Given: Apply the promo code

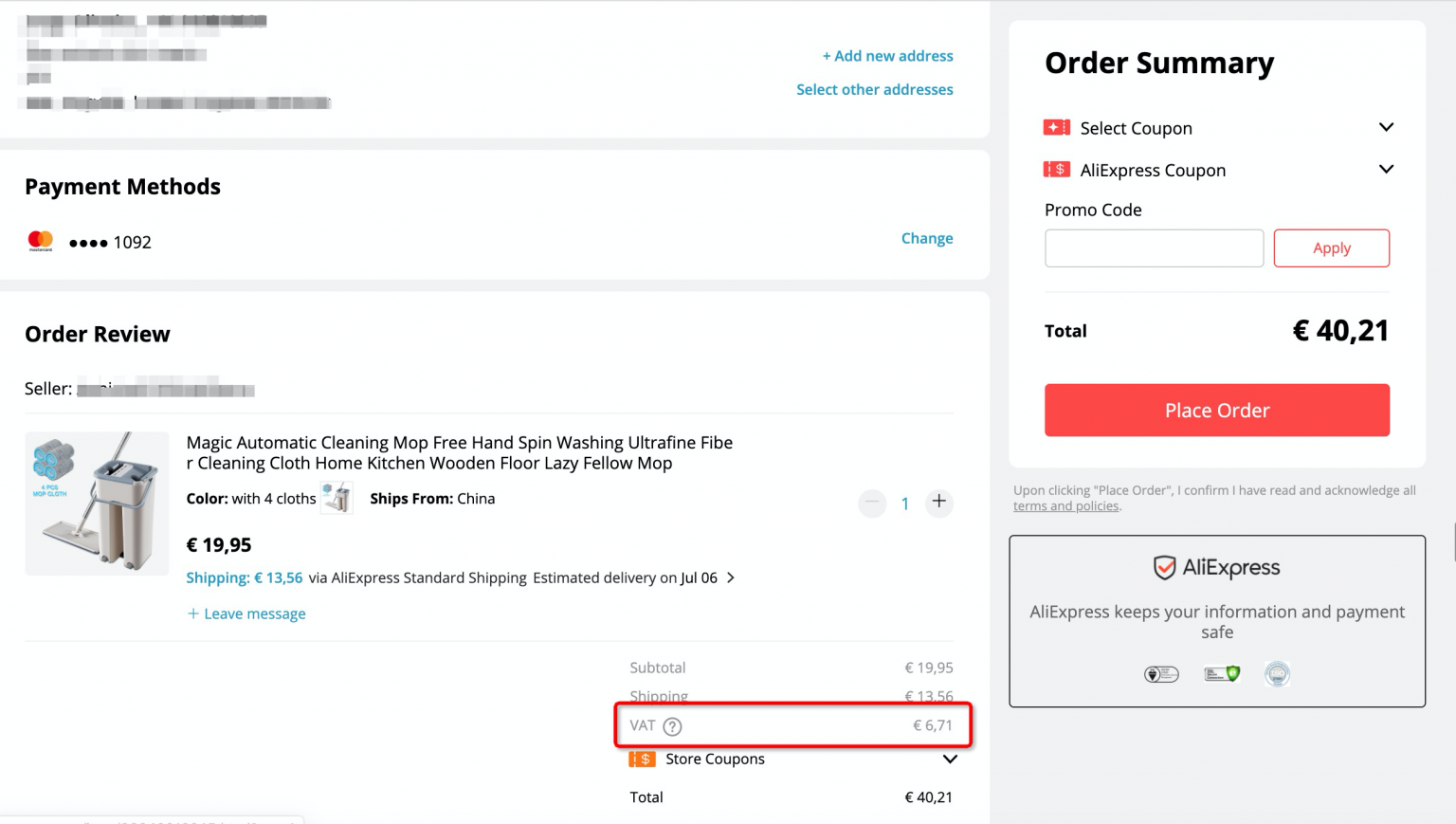Looking at the screenshot, I should pos(1331,247).
